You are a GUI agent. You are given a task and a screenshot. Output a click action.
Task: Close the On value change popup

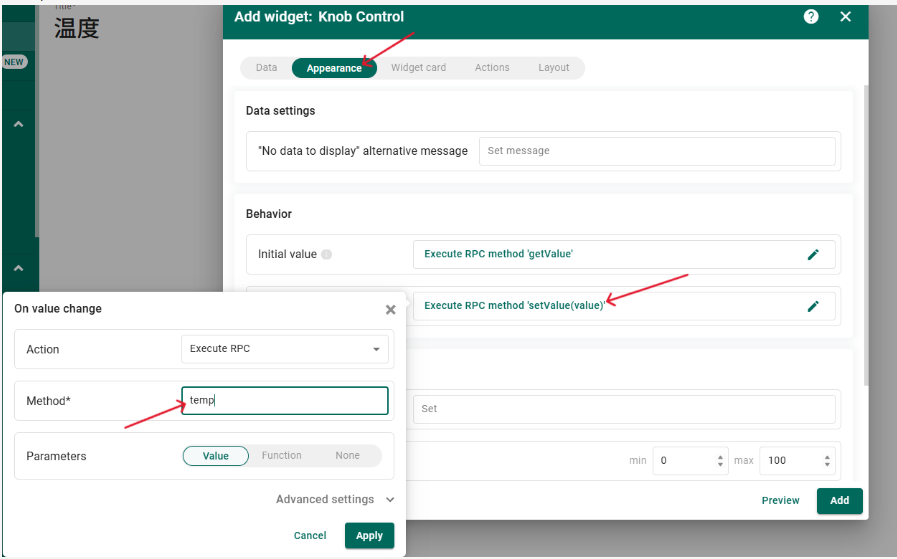(390, 310)
